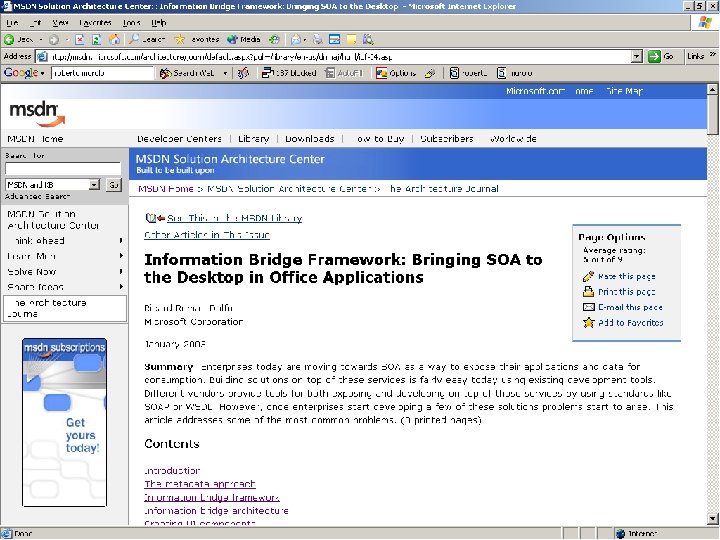Click the Research toolbar icon

[368, 39]
